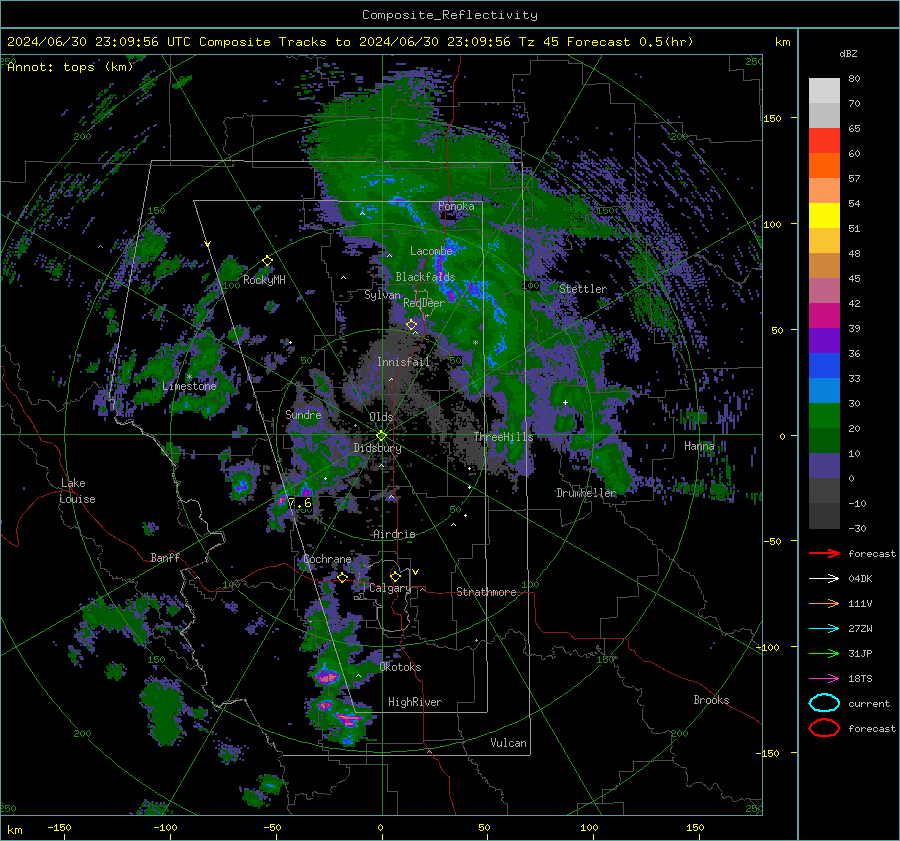
Task: Click the Innisfail city label
Action: pyautogui.click(x=403, y=362)
